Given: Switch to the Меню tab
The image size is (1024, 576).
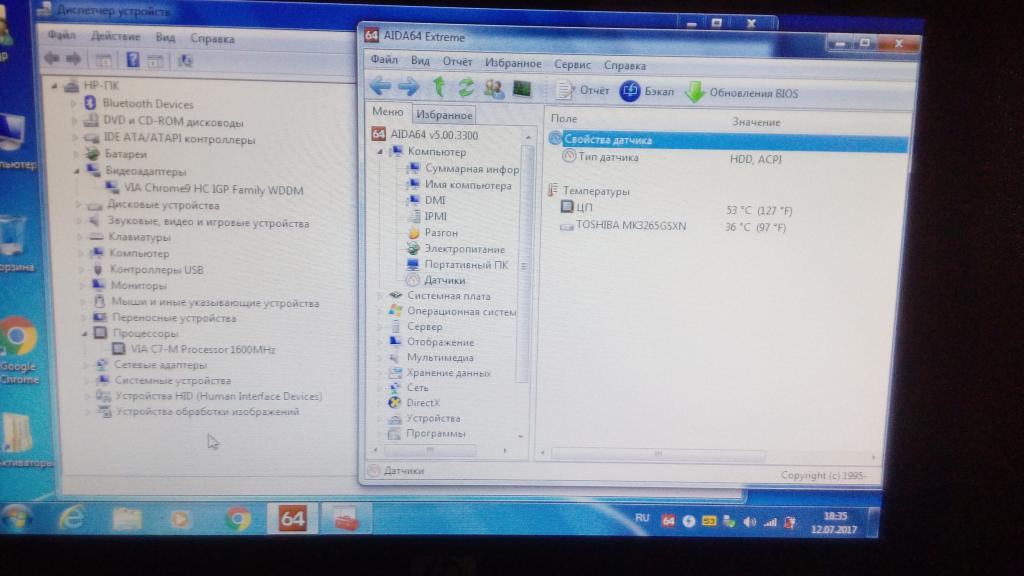Looking at the screenshot, I should (387, 112).
